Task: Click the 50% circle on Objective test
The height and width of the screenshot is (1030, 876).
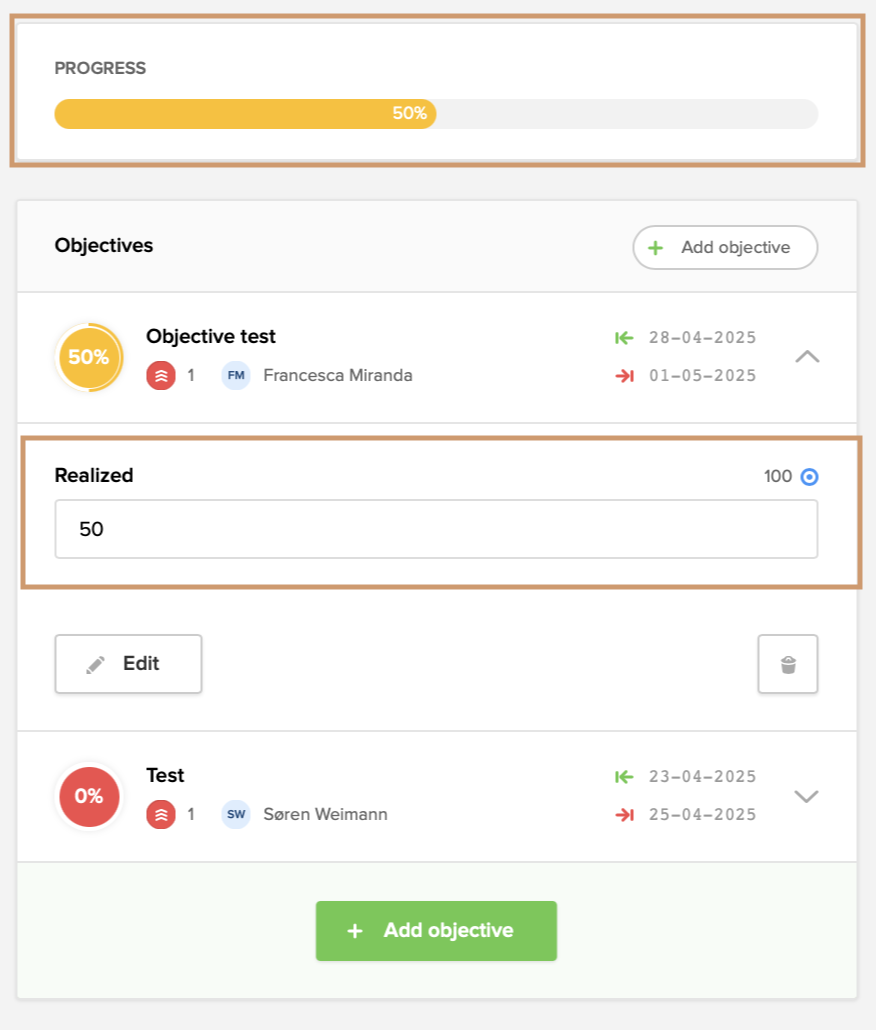Action: click(89, 357)
